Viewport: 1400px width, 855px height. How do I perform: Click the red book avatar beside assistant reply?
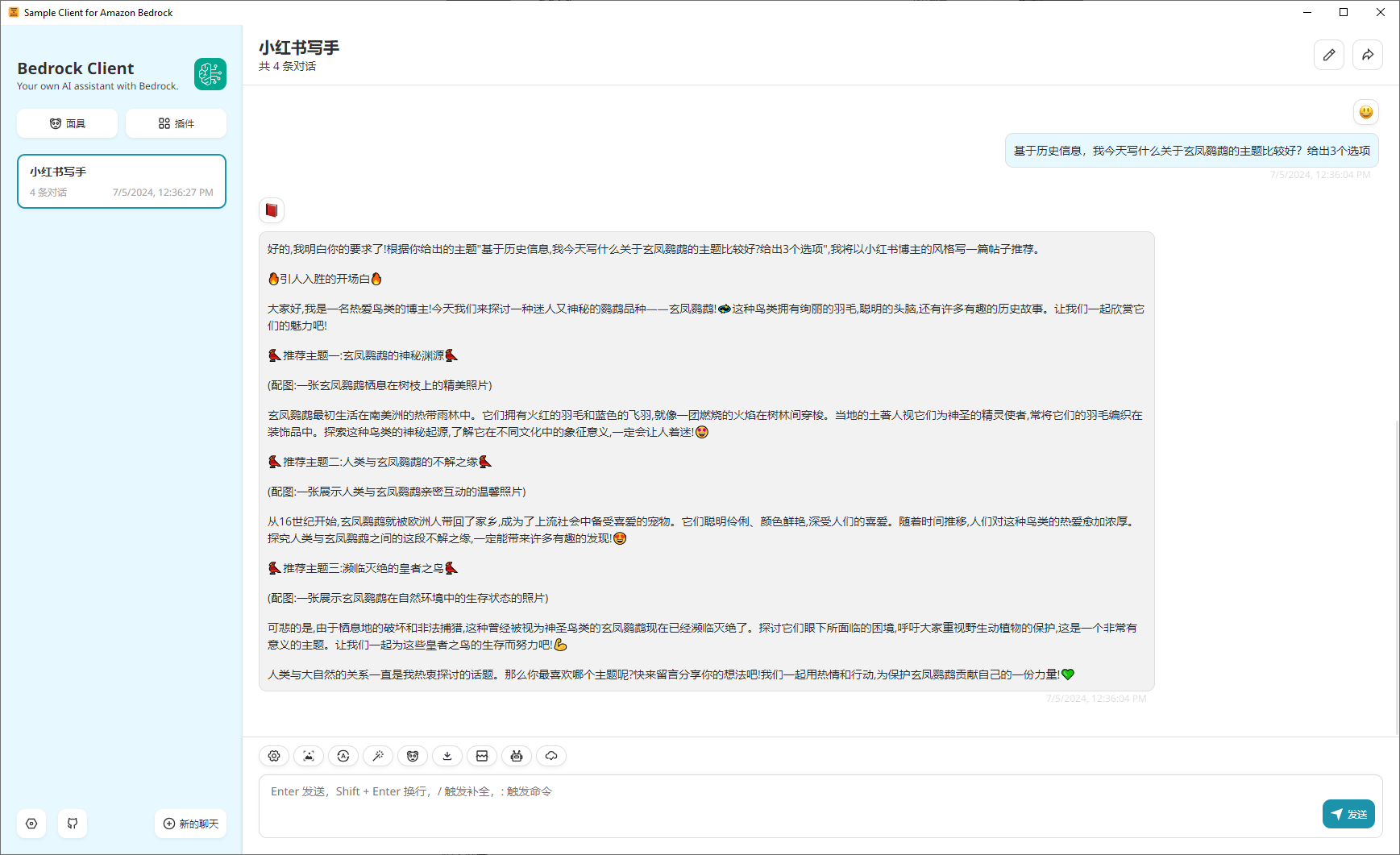[271, 210]
